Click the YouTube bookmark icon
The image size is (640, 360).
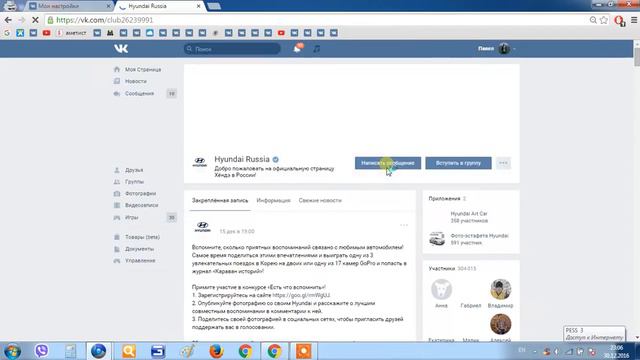click(47, 33)
